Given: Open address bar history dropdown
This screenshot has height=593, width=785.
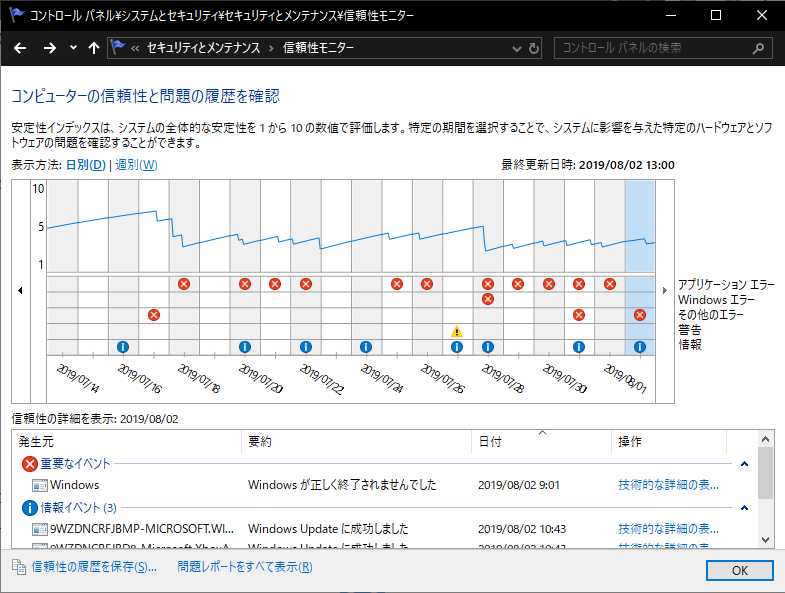Looking at the screenshot, I should coord(516,48).
